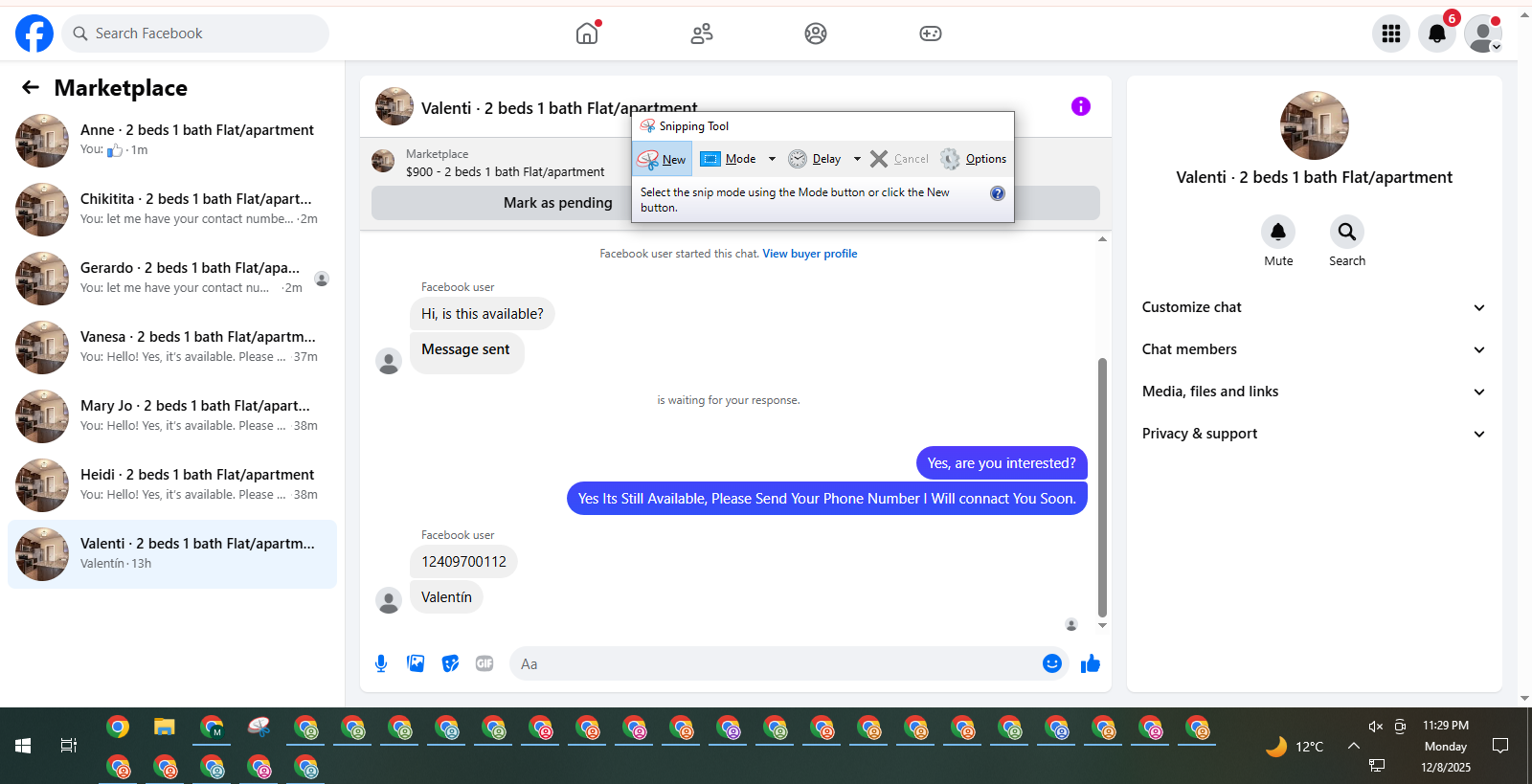
Task: Search within the conversation
Action: click(x=1347, y=232)
